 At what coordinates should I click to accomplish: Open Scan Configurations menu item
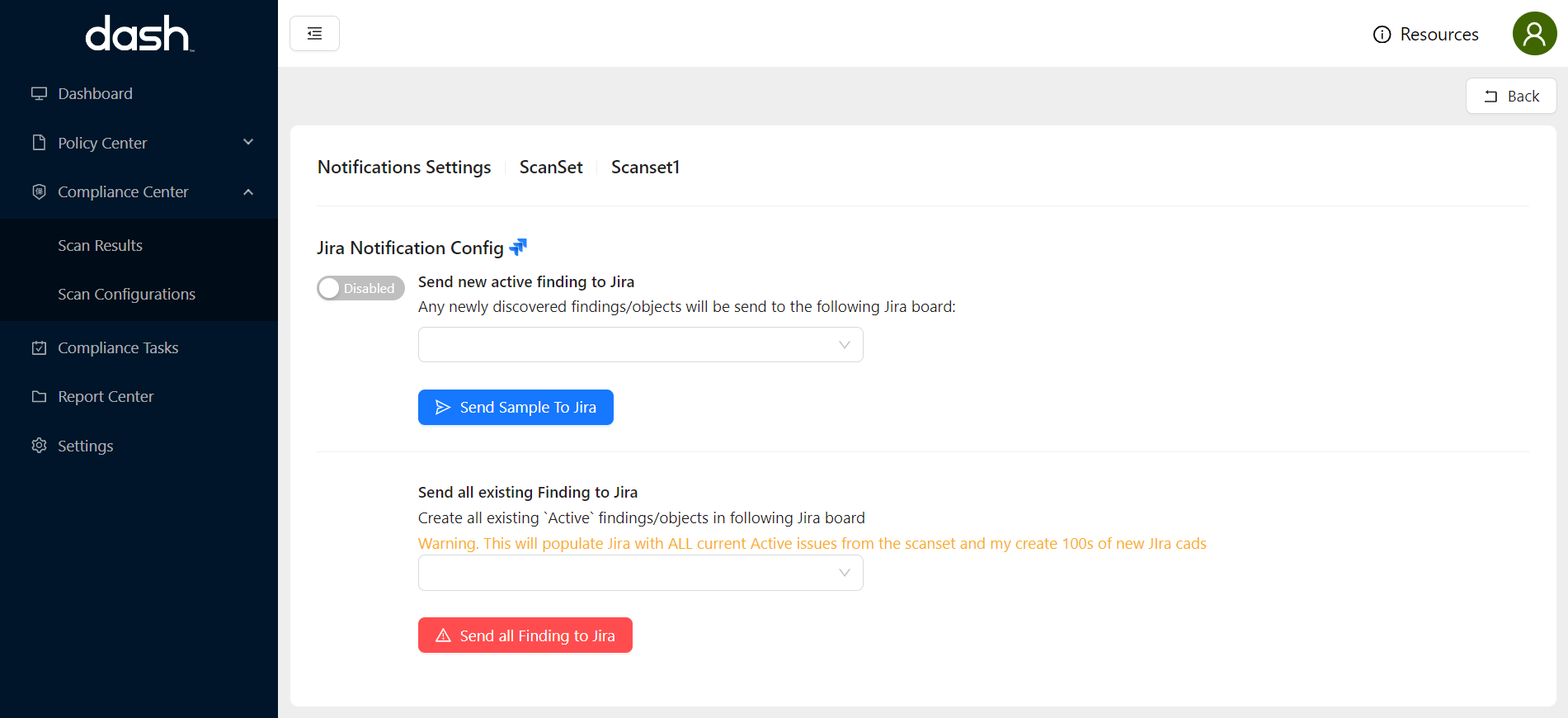tap(126, 294)
